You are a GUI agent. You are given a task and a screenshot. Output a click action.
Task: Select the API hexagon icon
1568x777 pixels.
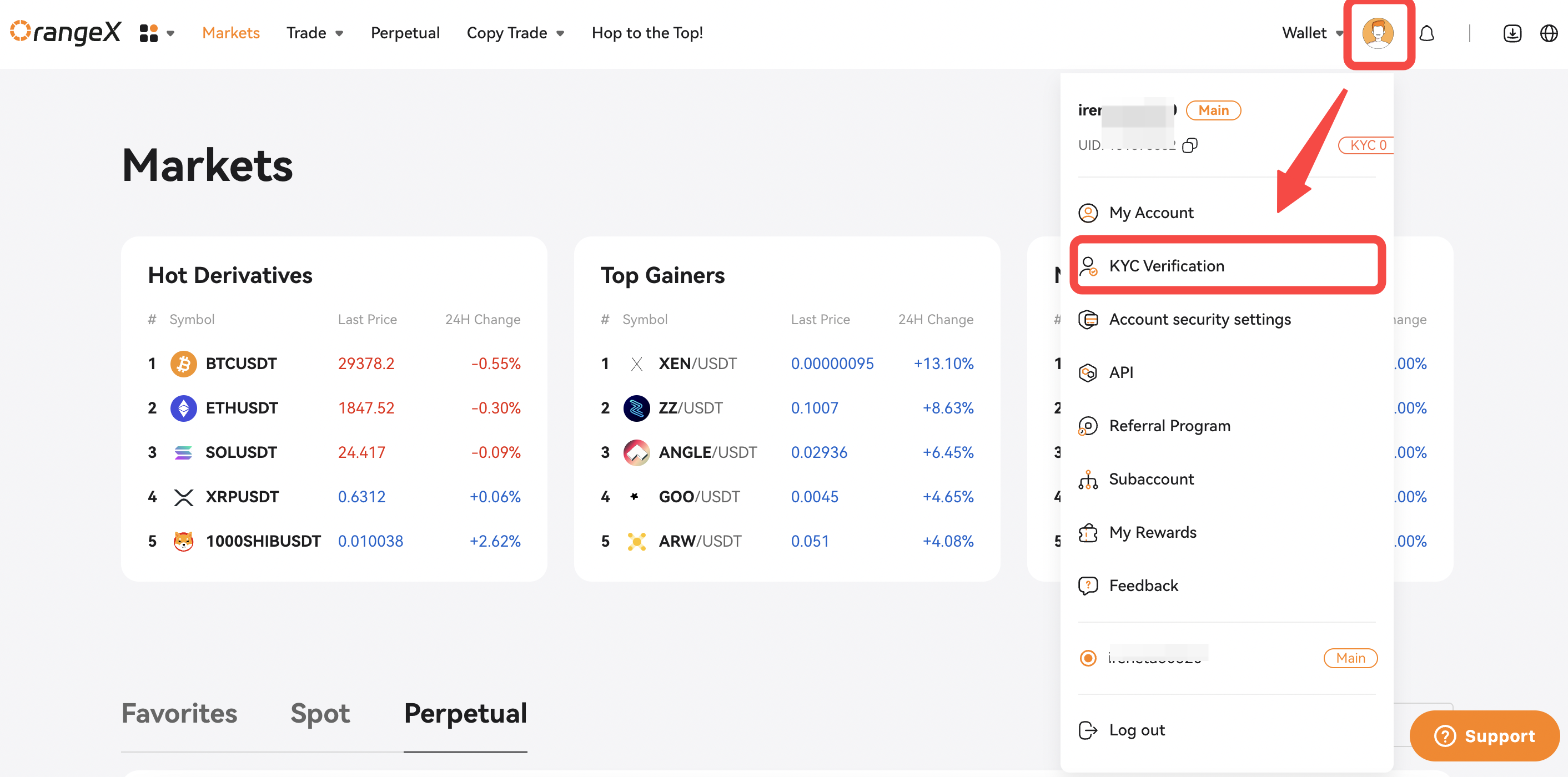click(x=1088, y=372)
